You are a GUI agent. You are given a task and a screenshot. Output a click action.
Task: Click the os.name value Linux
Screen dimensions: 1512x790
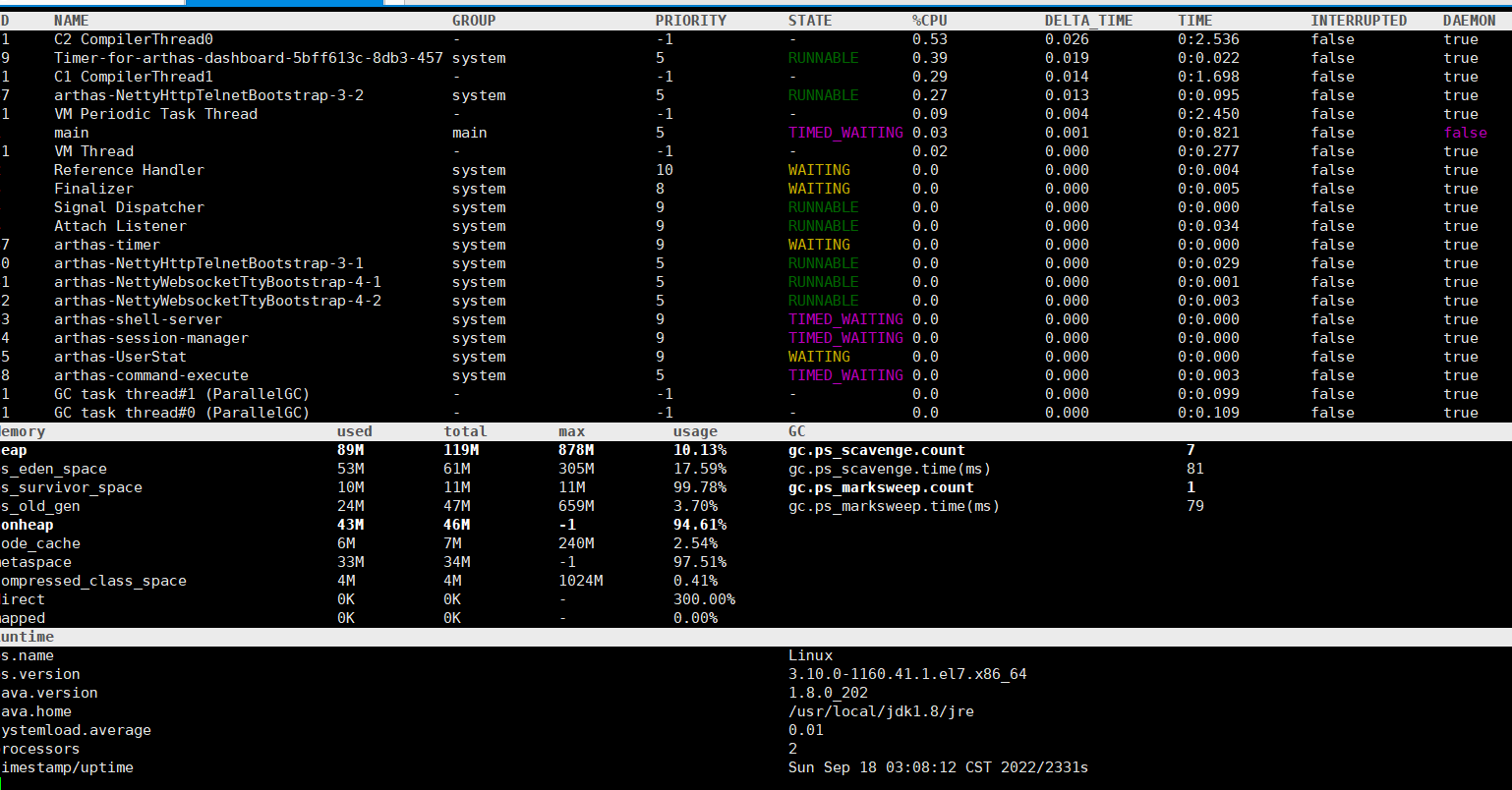click(x=810, y=655)
